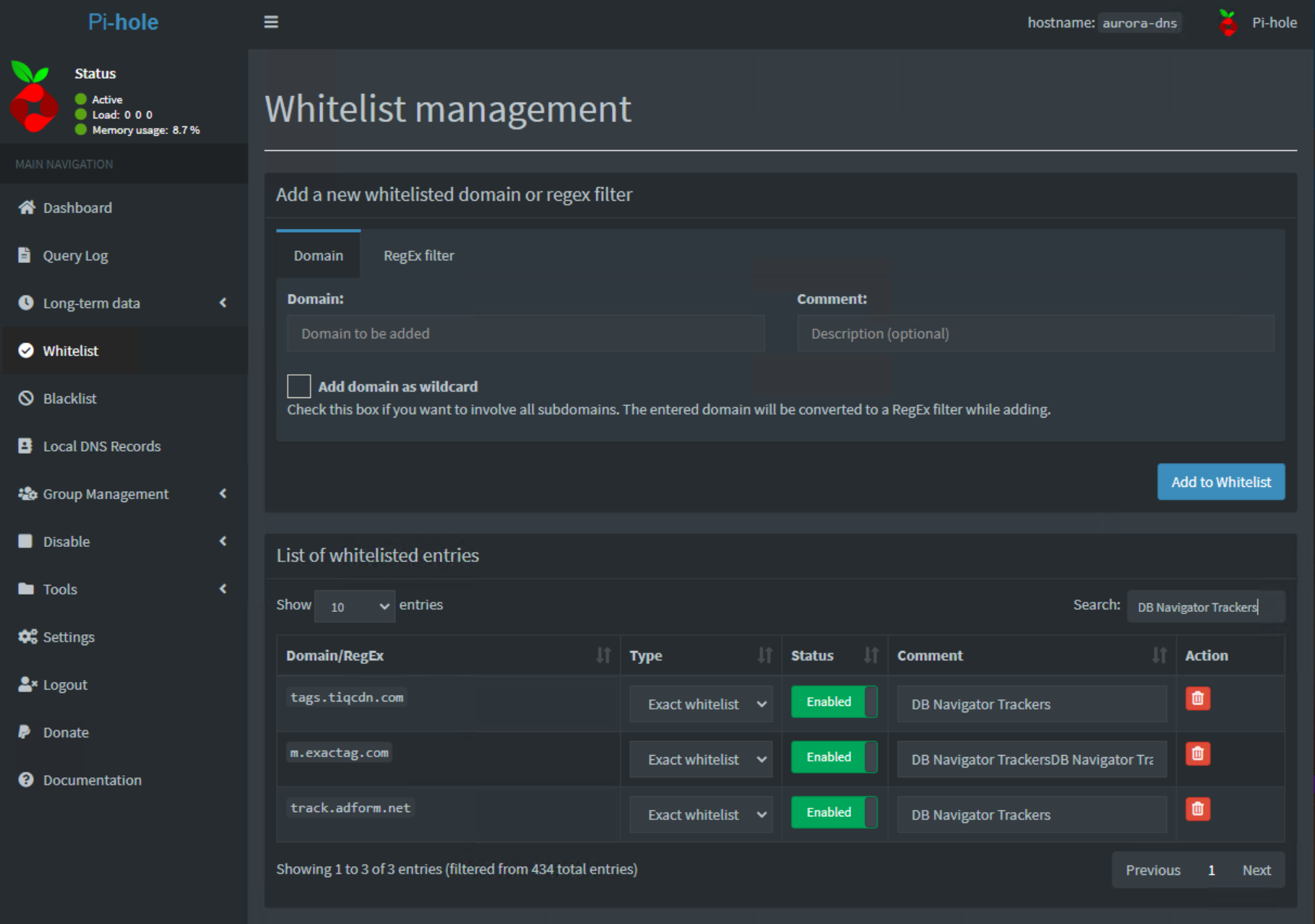Click the hamburger menu to collapse sidebar
The height and width of the screenshot is (924, 1315).
click(x=271, y=22)
